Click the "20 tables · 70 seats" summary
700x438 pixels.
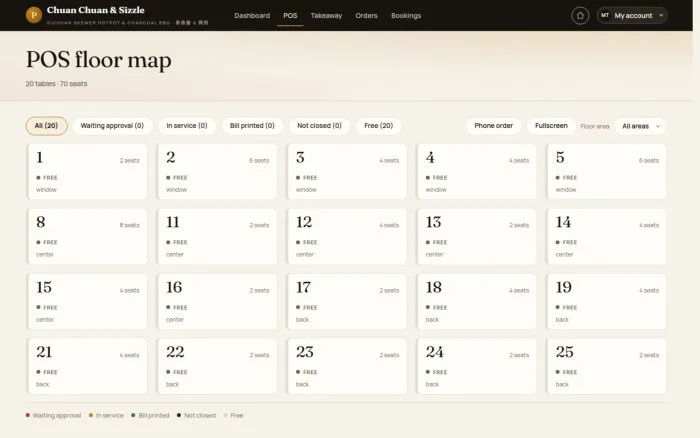point(56,83)
